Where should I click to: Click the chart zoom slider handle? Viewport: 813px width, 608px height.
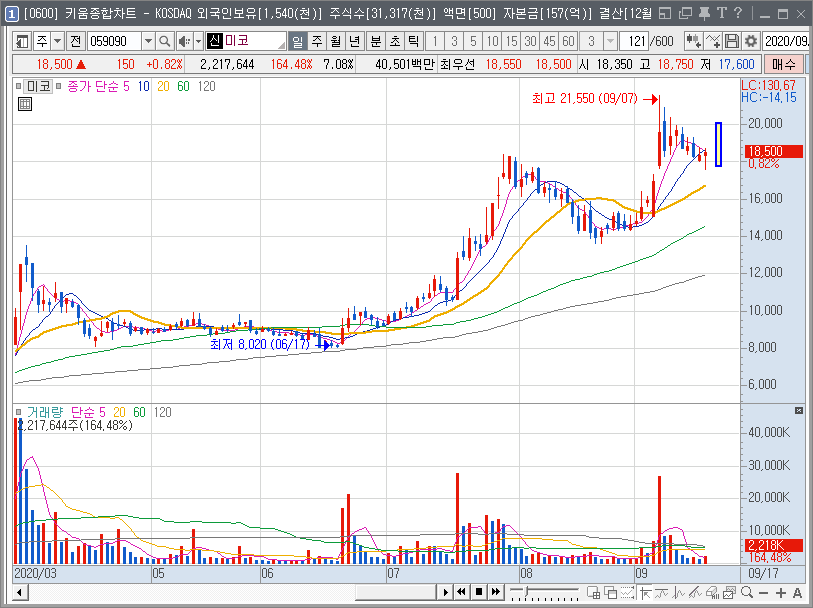[x=527, y=591]
